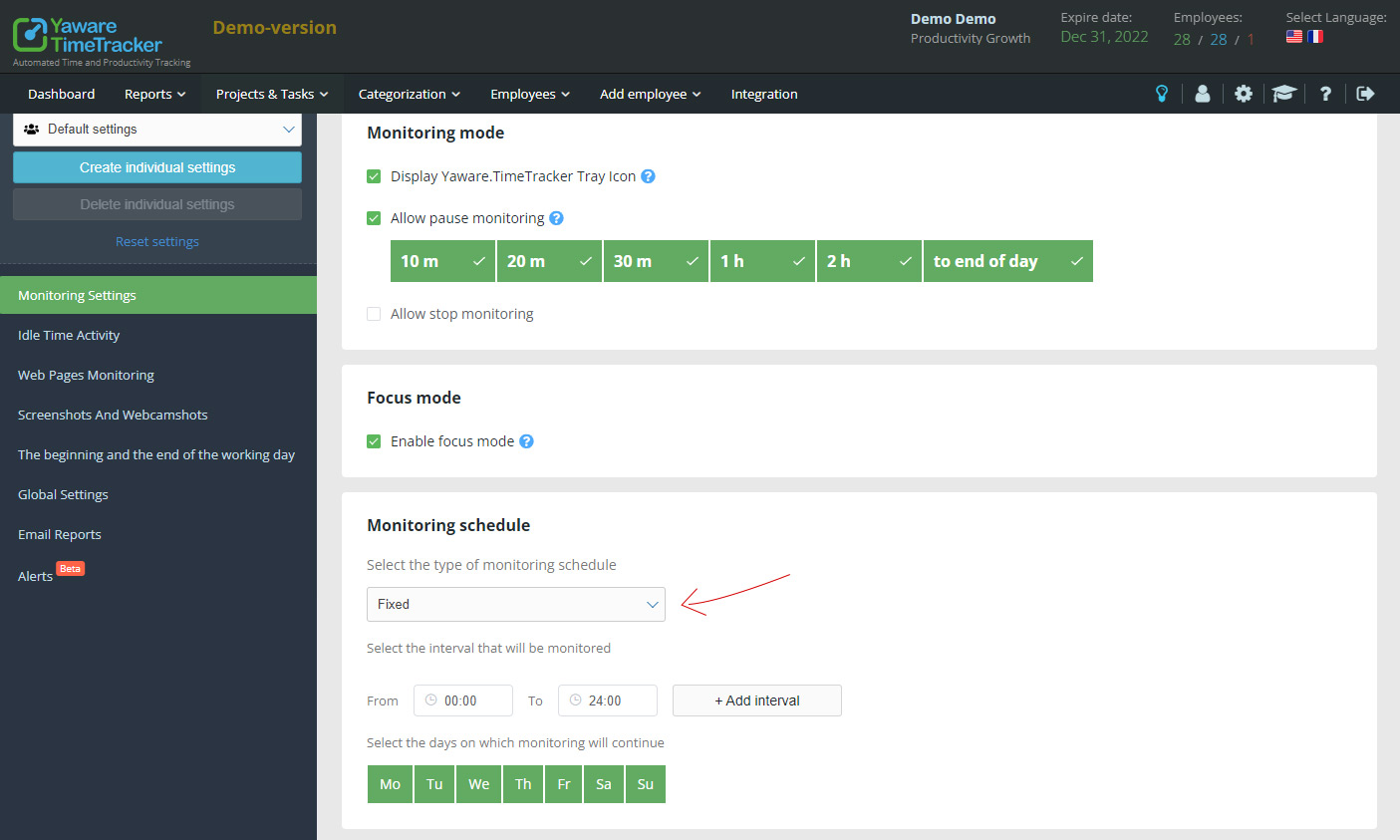This screenshot has width=1400, height=840.
Task: Toggle Enable focus mode checkbox
Action: [374, 441]
